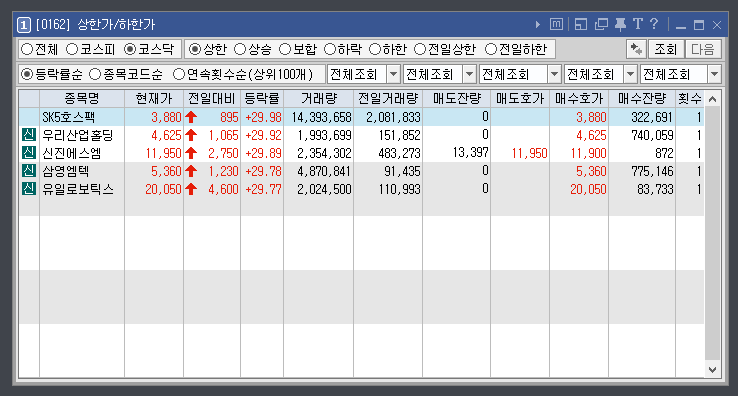Click the 전일대비 column header
The image size is (738, 396).
tap(212, 98)
